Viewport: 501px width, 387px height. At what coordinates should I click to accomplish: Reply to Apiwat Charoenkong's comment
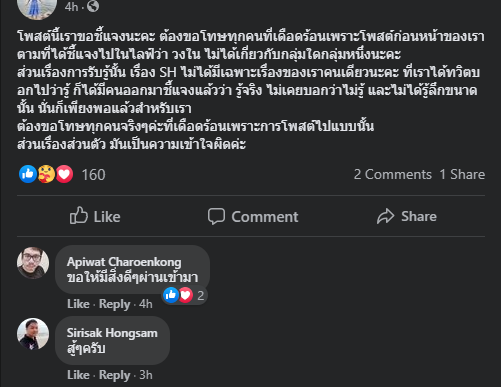tap(114, 304)
